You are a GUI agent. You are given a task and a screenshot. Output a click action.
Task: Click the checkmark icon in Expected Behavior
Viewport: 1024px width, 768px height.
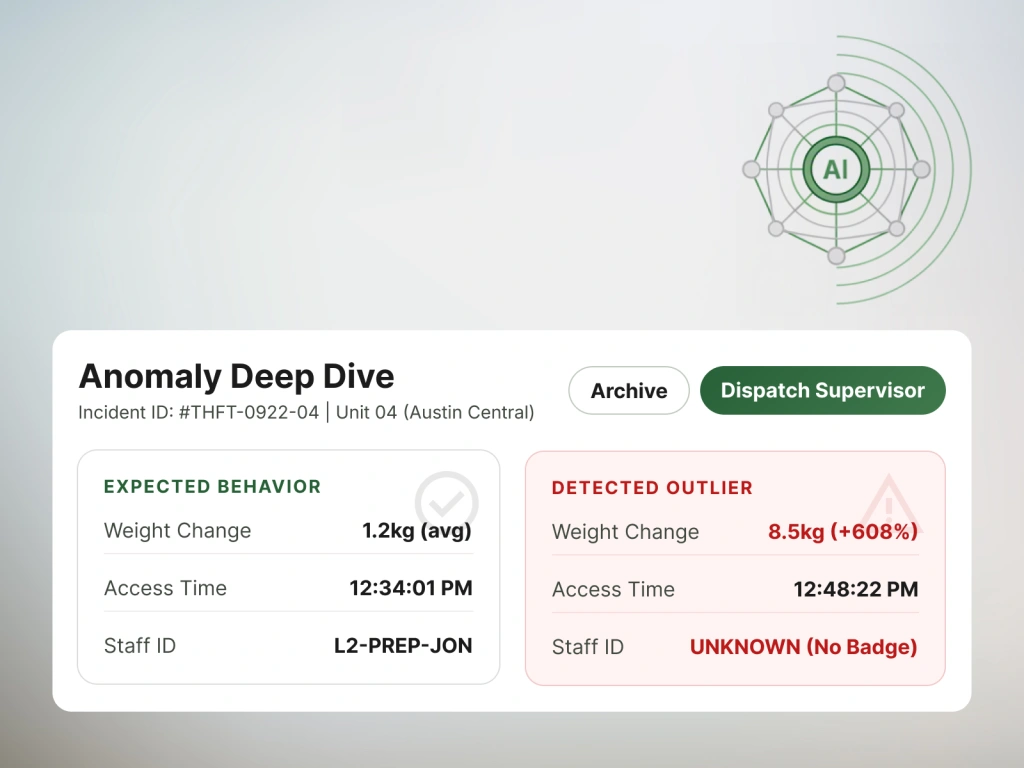point(447,502)
